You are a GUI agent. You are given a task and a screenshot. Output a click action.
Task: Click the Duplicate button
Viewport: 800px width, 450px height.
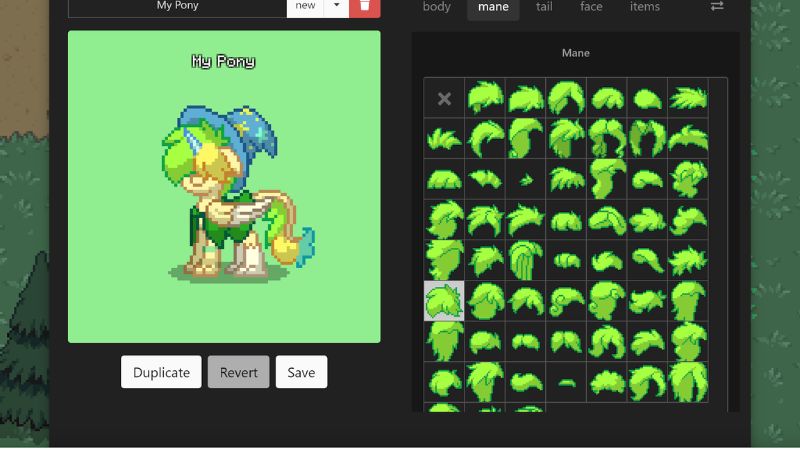tap(161, 372)
